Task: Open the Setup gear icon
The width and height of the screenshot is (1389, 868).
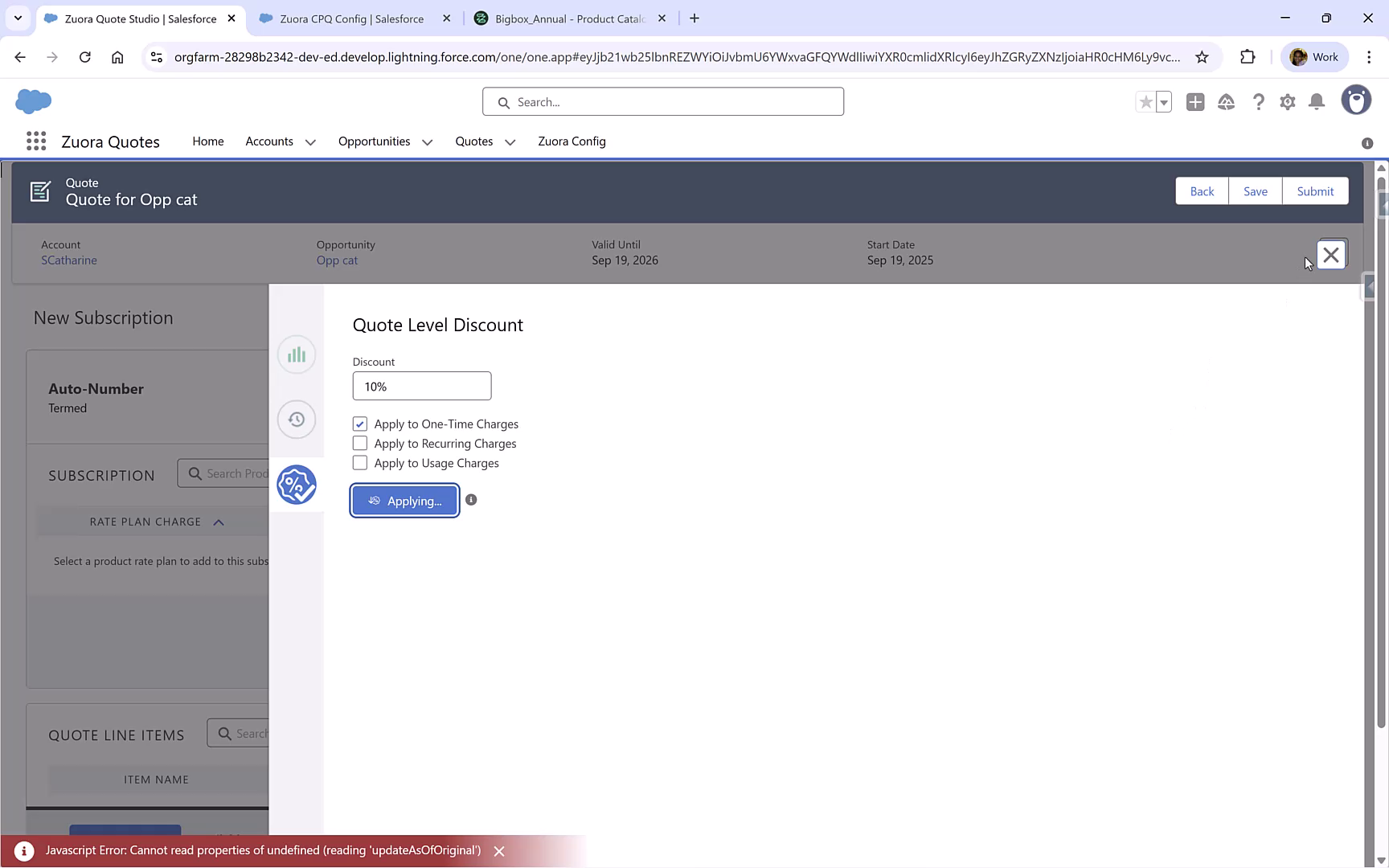Action: click(x=1287, y=102)
